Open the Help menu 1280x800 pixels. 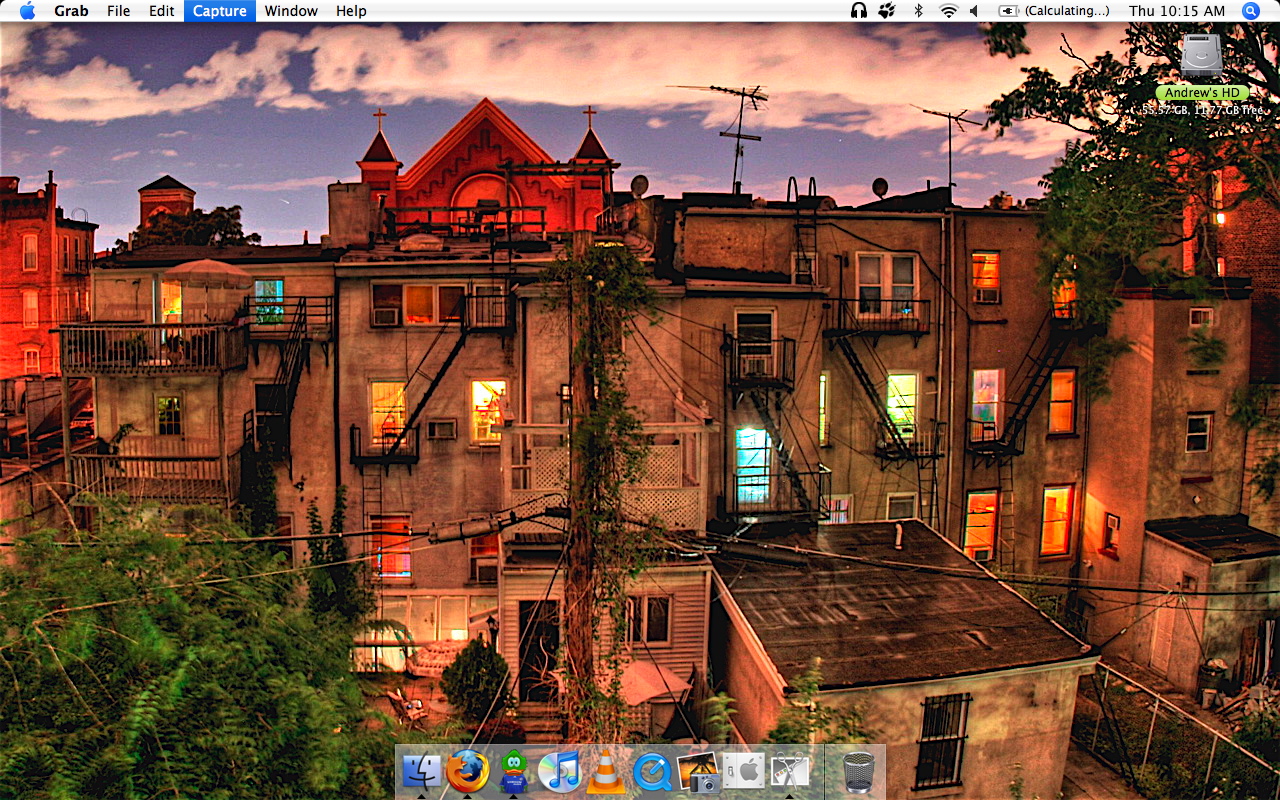tap(351, 11)
